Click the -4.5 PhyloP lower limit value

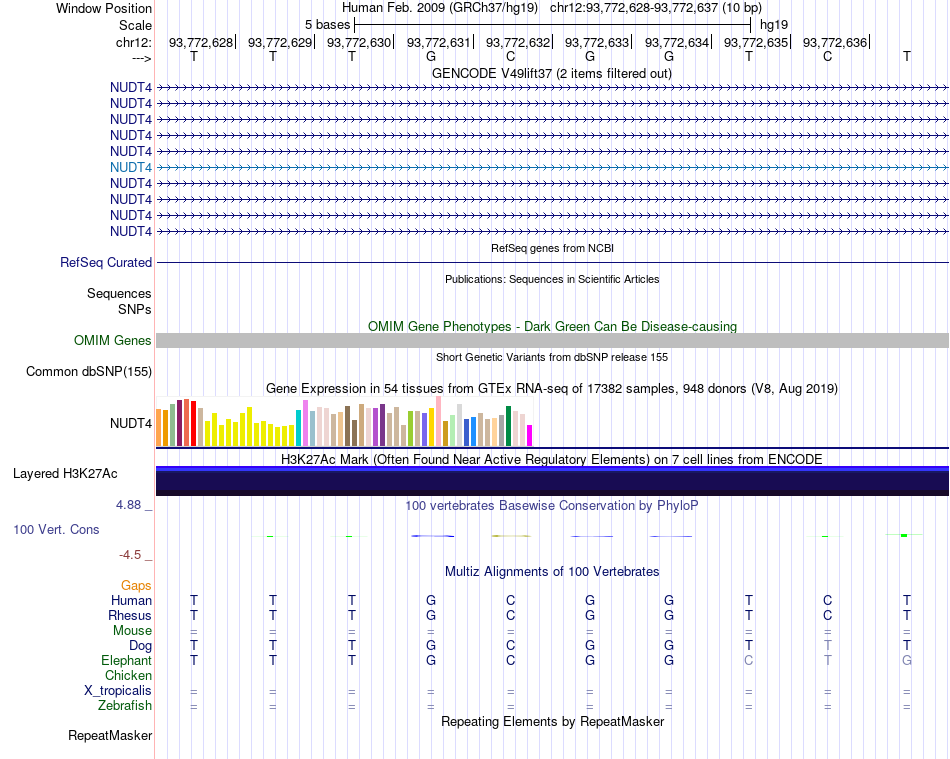[x=130, y=555]
